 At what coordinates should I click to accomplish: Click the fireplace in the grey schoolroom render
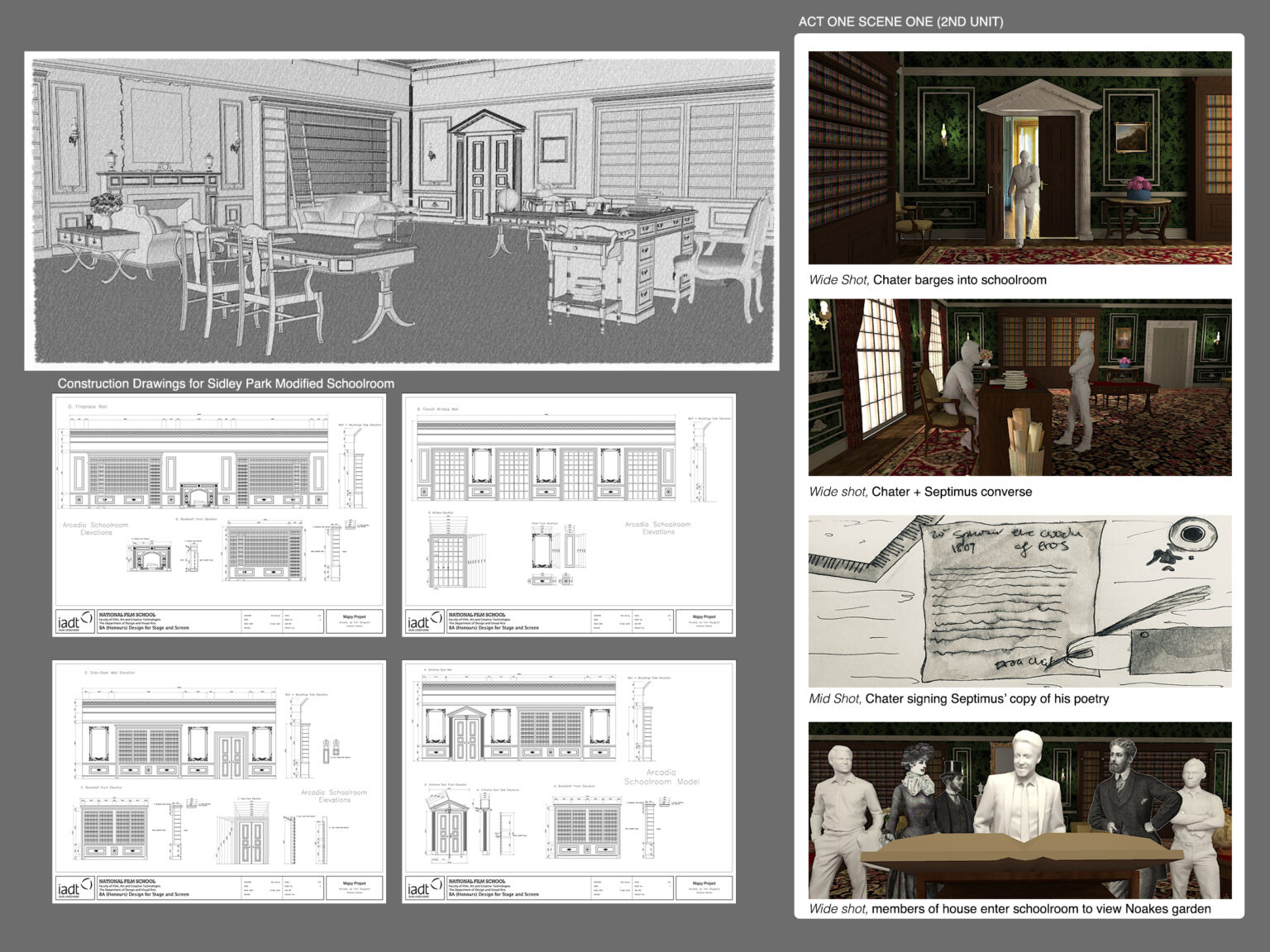(161, 202)
